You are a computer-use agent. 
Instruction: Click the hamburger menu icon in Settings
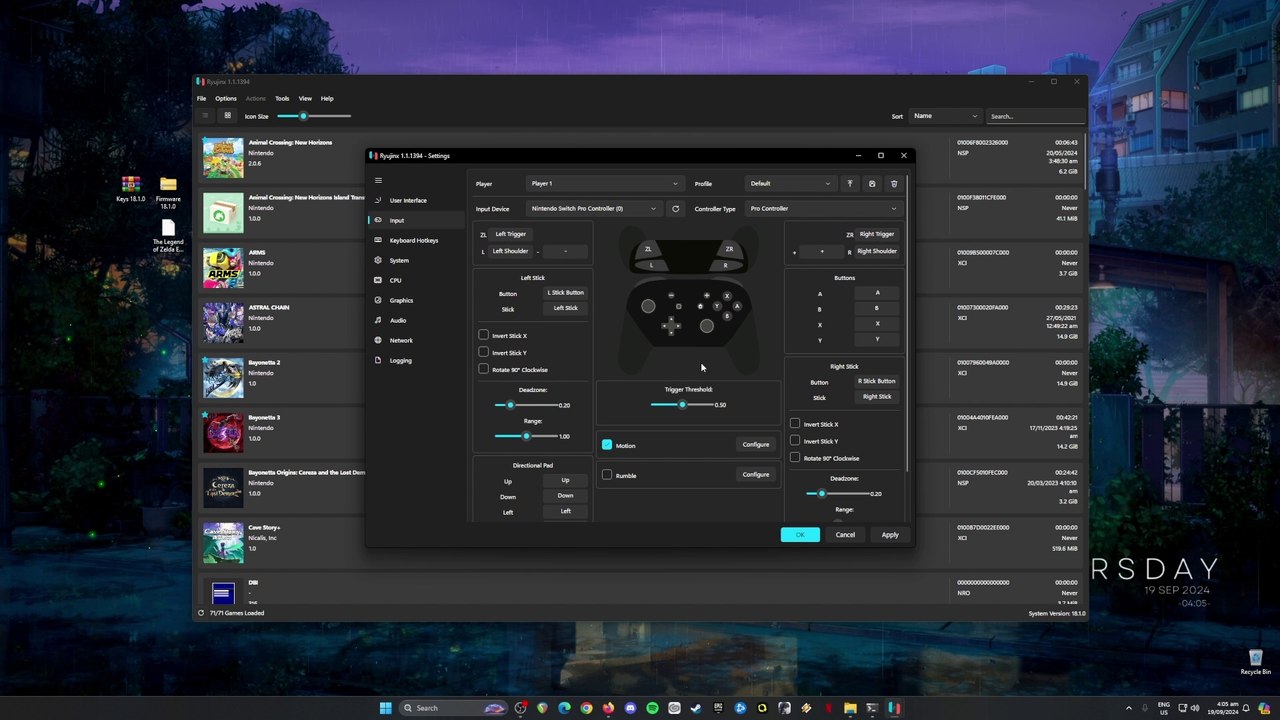click(378, 181)
